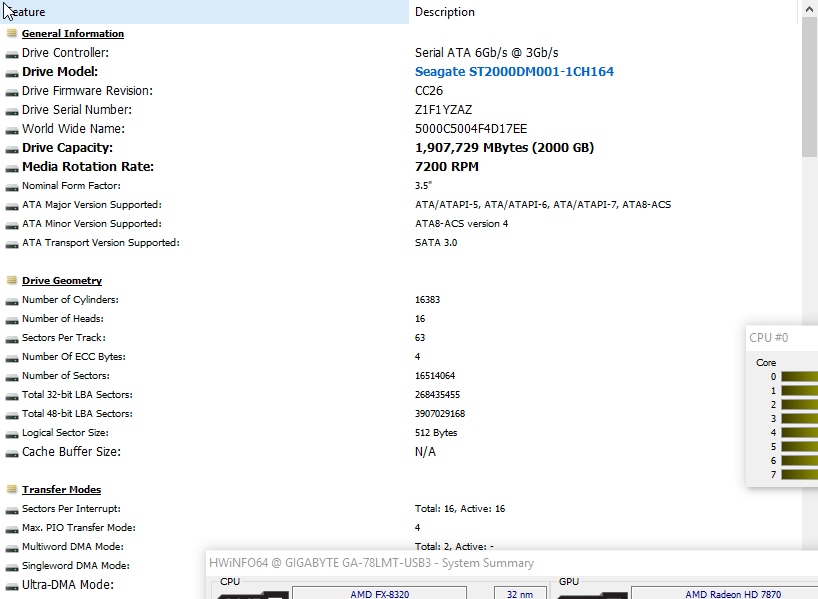
Task: Select the Drive Geometry heading
Action: pos(62,280)
